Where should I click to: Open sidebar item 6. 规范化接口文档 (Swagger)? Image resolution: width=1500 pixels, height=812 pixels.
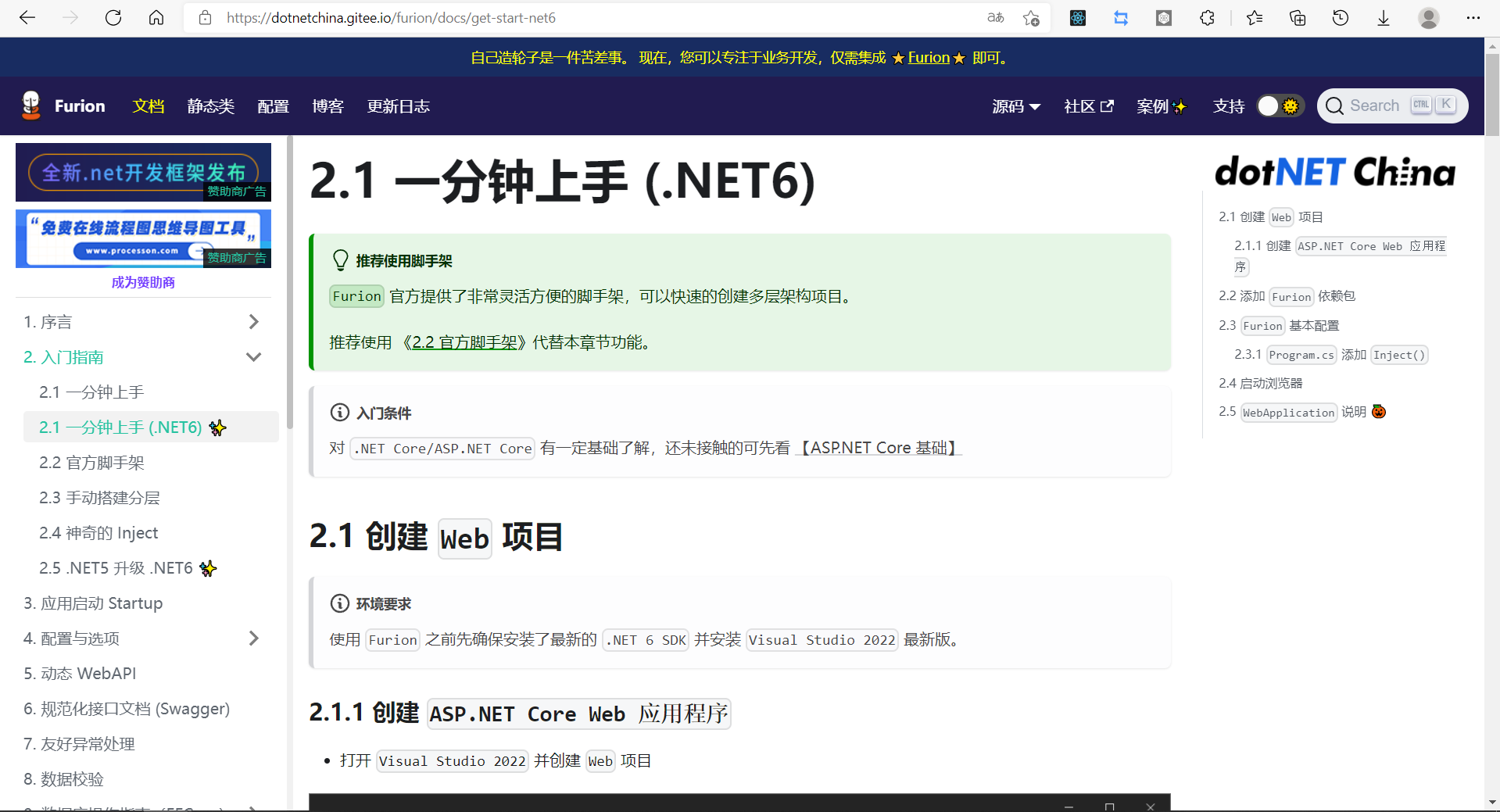click(x=127, y=708)
